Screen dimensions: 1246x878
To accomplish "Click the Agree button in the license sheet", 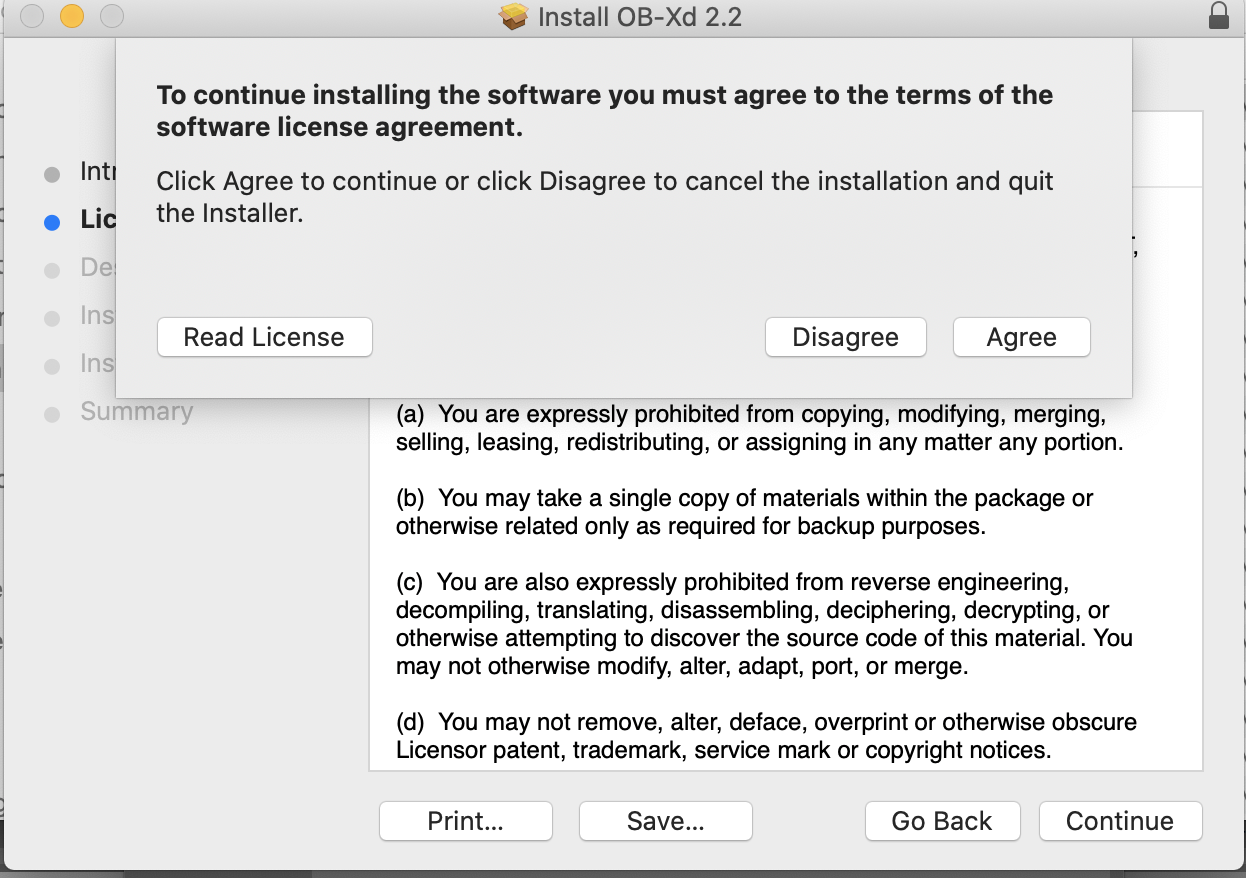I will (x=1021, y=337).
